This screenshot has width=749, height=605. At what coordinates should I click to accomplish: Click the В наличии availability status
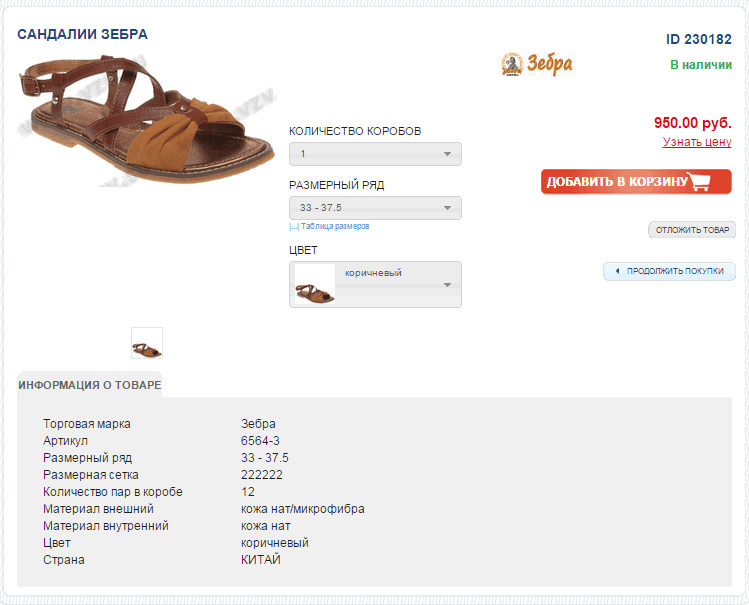(x=701, y=65)
